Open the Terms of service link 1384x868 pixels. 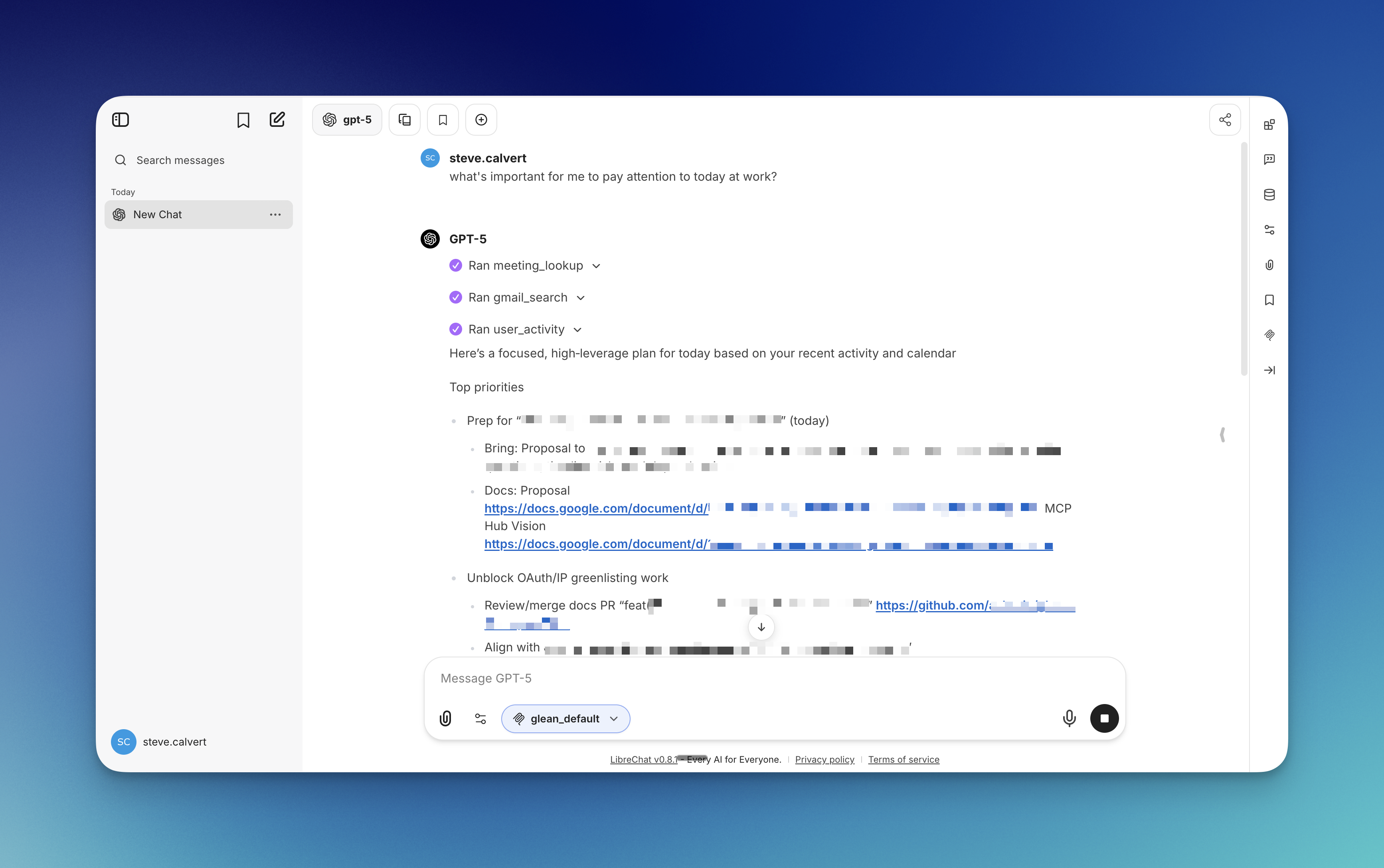903,759
